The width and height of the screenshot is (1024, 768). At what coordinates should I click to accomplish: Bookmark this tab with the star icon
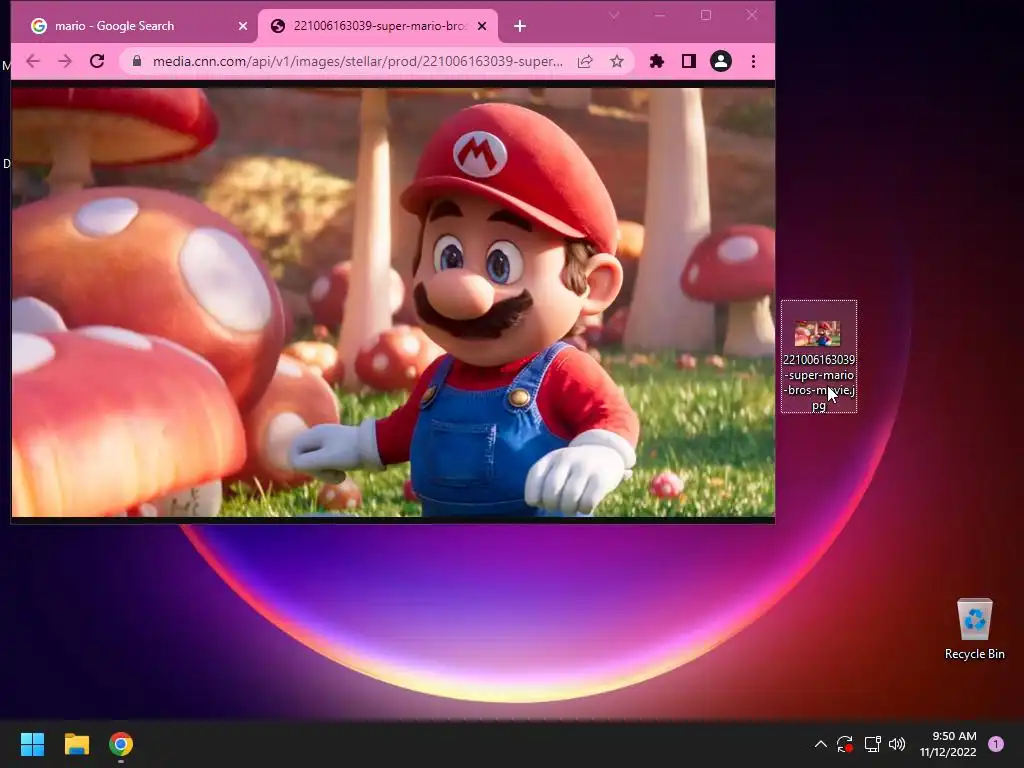(x=616, y=61)
